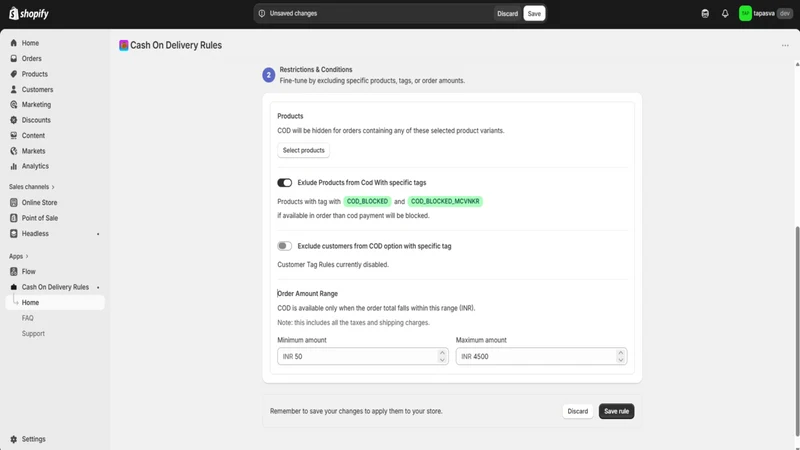
Task: Click the Maximum amount input field
Action: click(x=541, y=357)
